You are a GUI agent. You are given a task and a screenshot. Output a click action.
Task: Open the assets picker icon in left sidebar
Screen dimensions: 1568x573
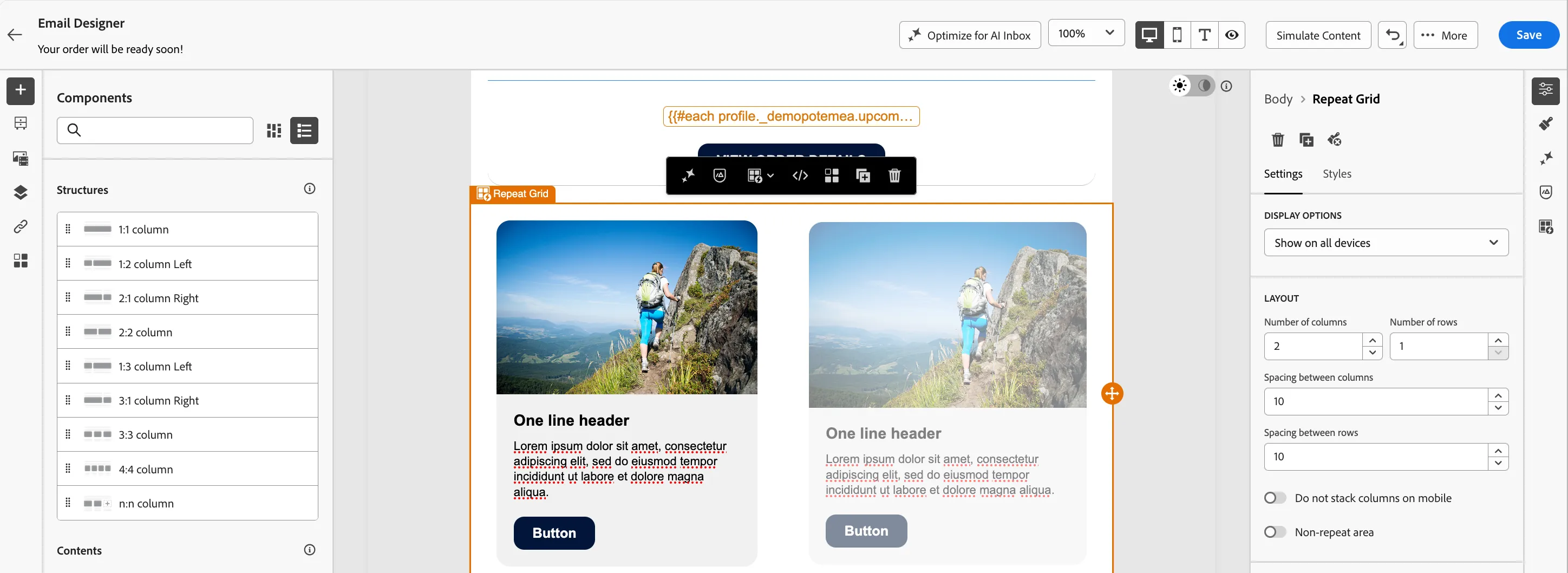(21, 158)
